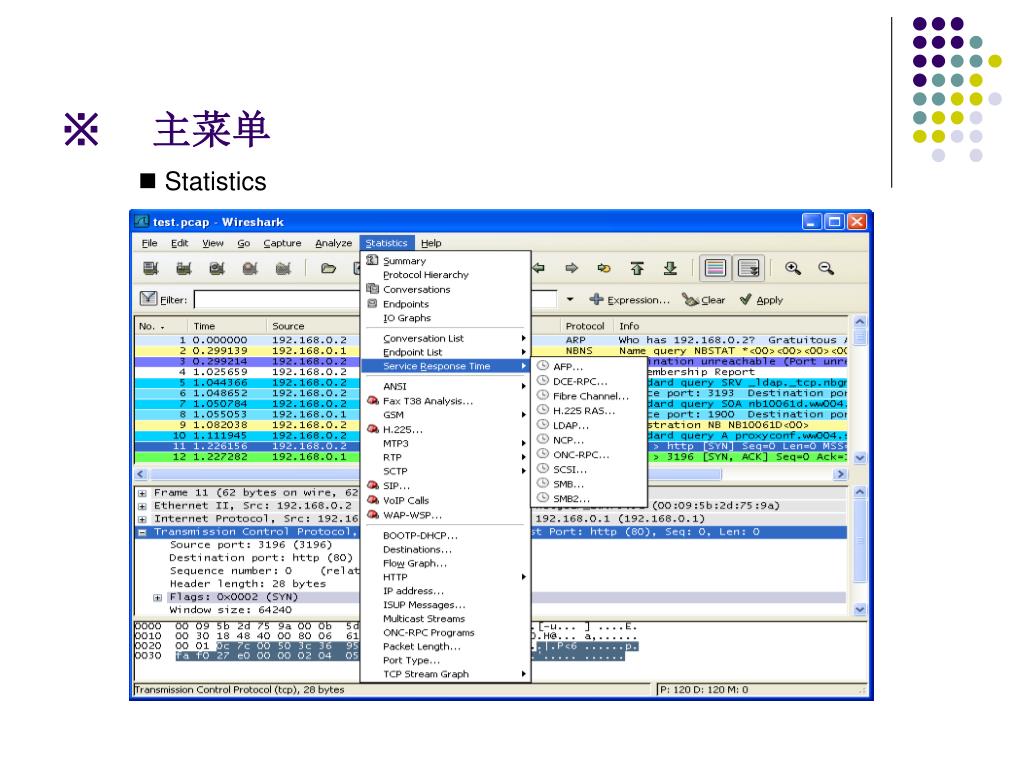The height and width of the screenshot is (768, 1024).
Task: Expand the GSM submenu
Action: [444, 415]
